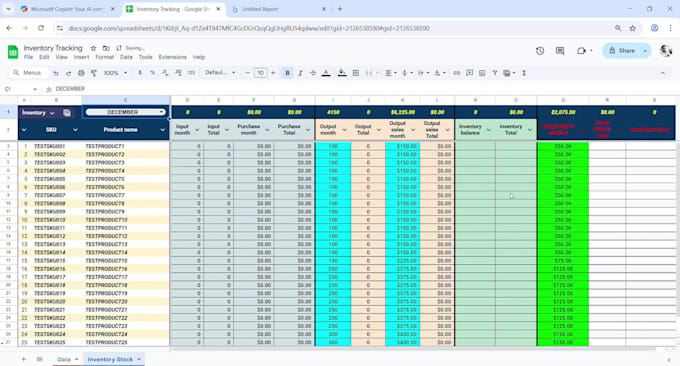Click the insert comment icon
Image resolution: width=680 pixels, height=366 pixels.
(x=469, y=73)
